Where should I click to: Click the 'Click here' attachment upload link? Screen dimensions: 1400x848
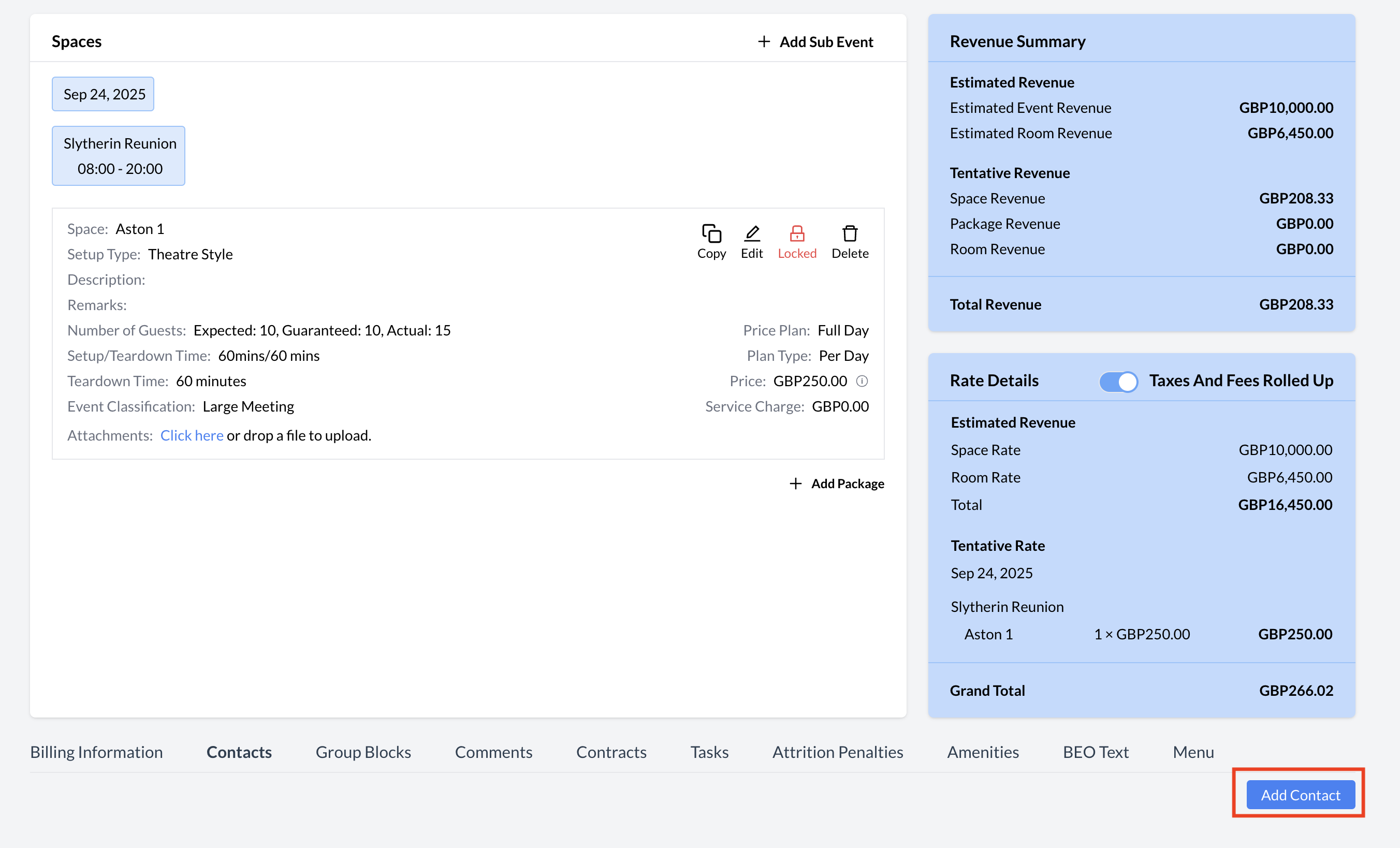pos(192,435)
